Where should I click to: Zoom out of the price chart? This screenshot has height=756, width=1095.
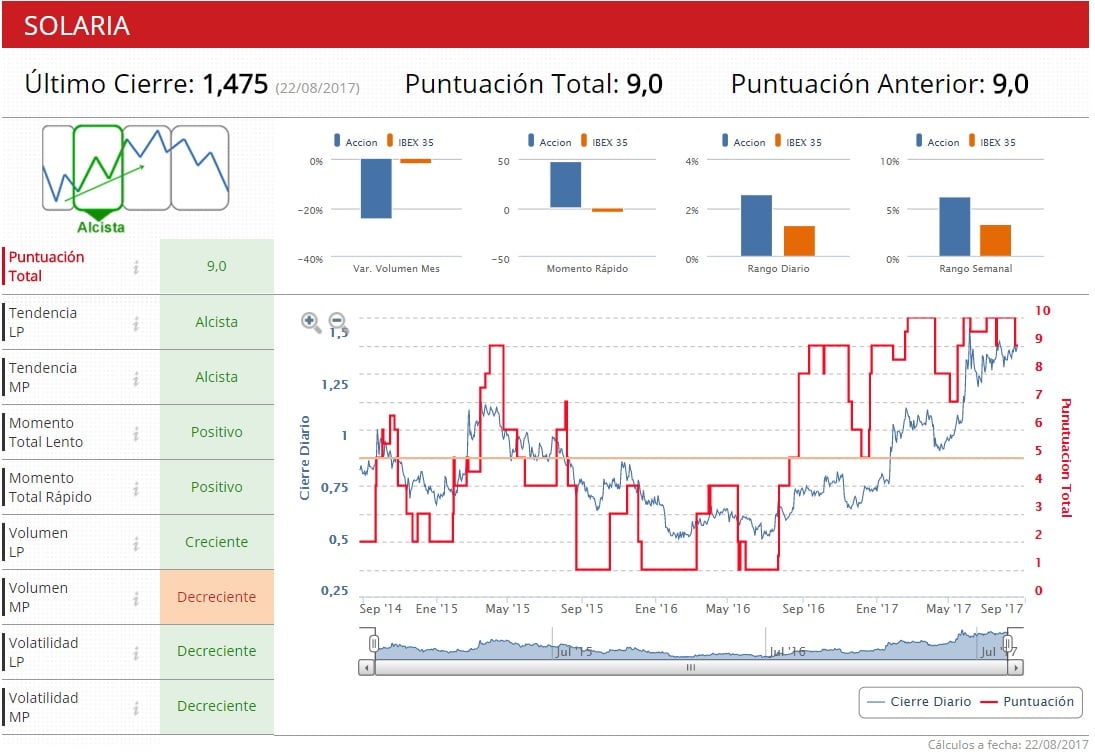(x=337, y=321)
